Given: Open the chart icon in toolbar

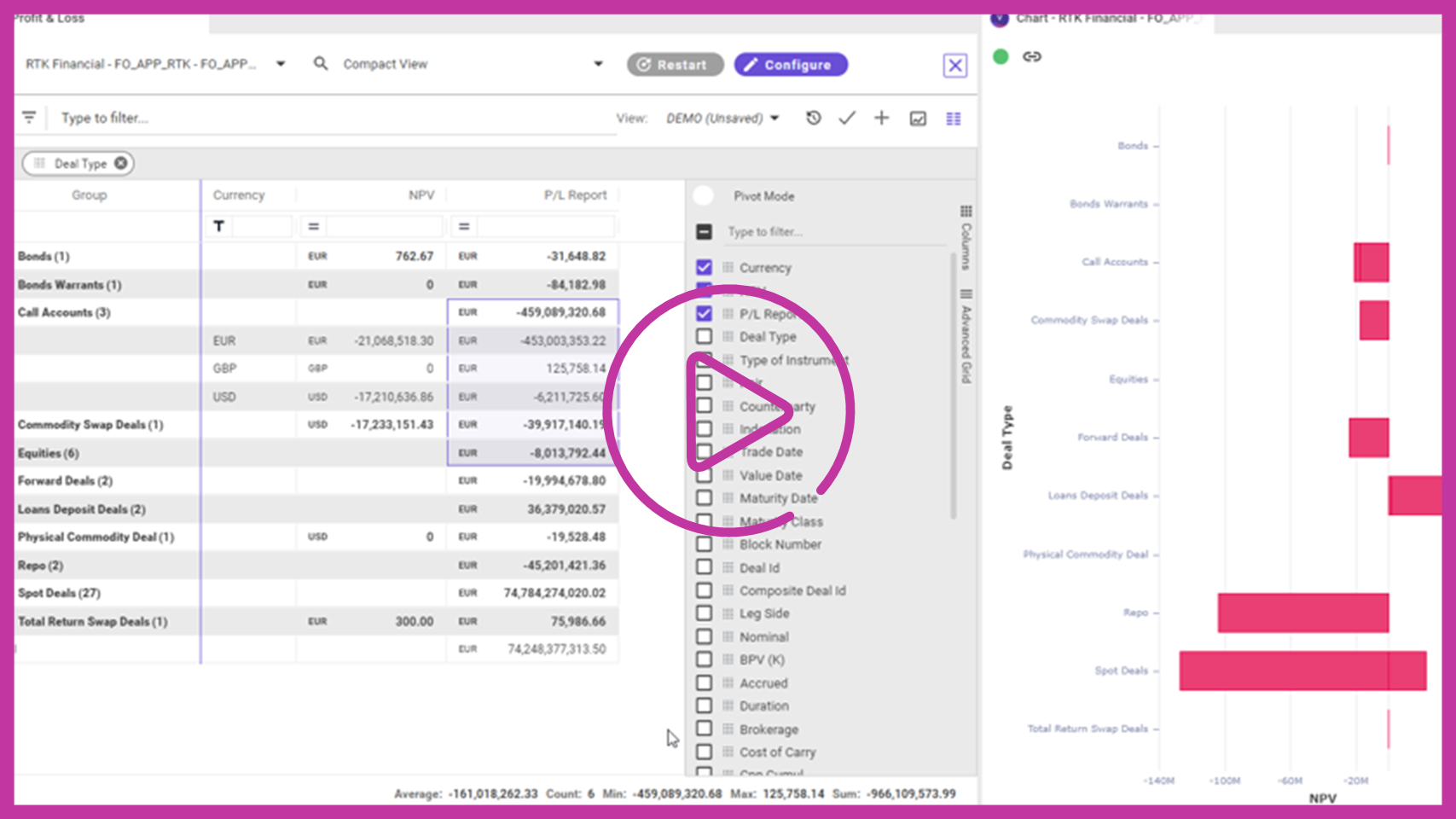Looking at the screenshot, I should (918, 119).
